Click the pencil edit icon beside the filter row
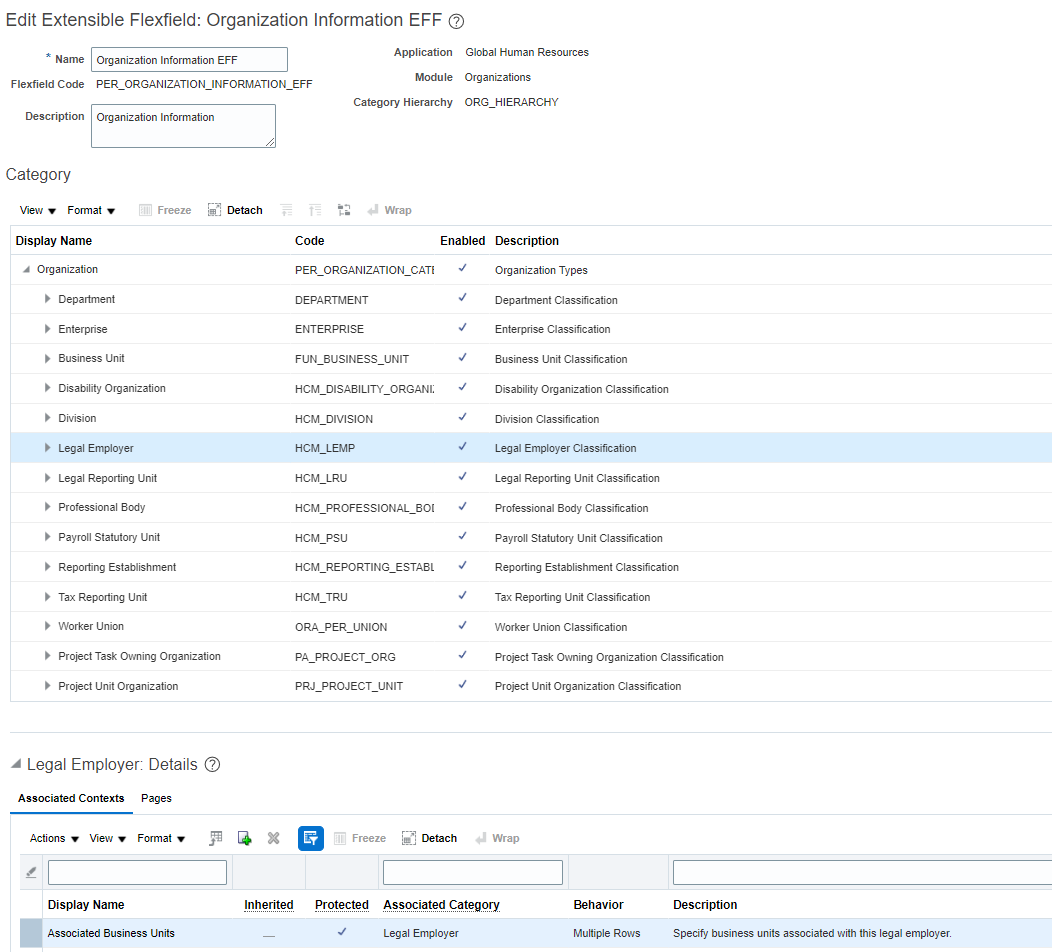 tap(29, 871)
